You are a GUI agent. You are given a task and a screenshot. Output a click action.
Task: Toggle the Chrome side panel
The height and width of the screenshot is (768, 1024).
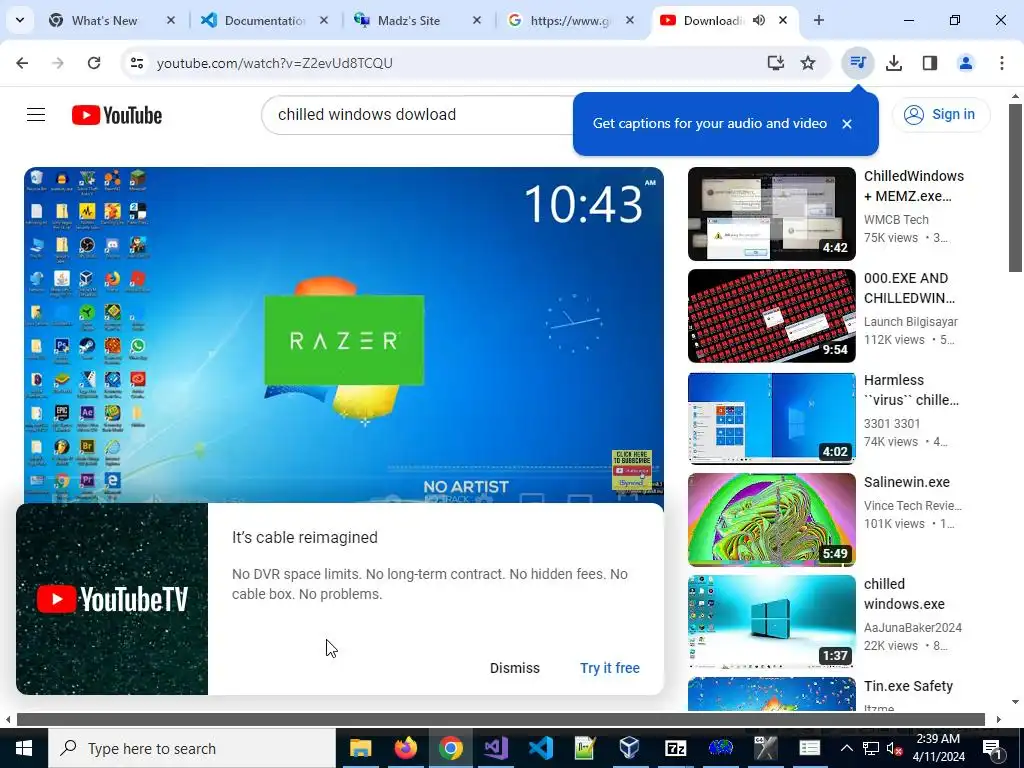click(x=930, y=63)
